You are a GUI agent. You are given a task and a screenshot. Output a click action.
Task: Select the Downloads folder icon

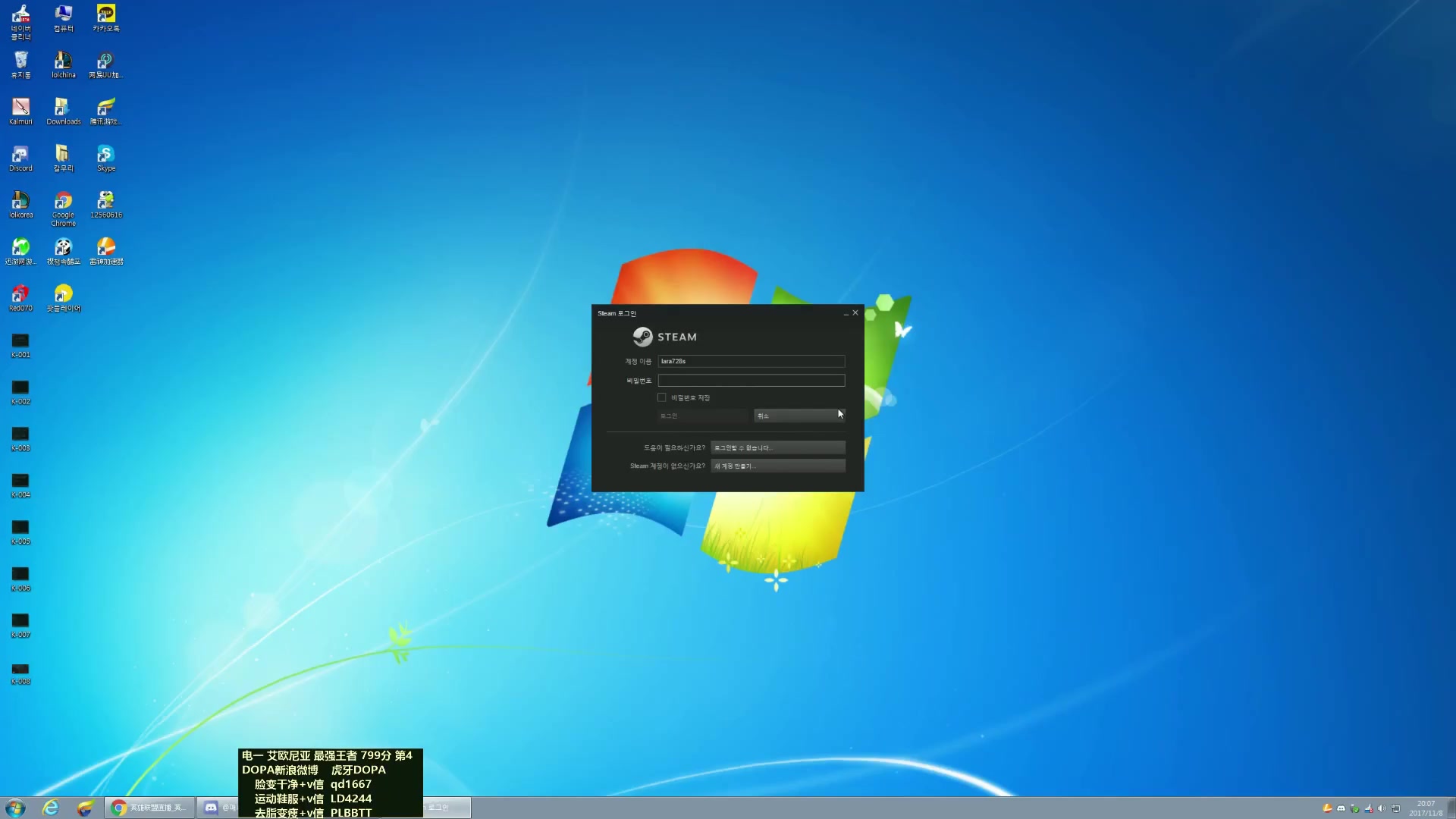(64, 111)
